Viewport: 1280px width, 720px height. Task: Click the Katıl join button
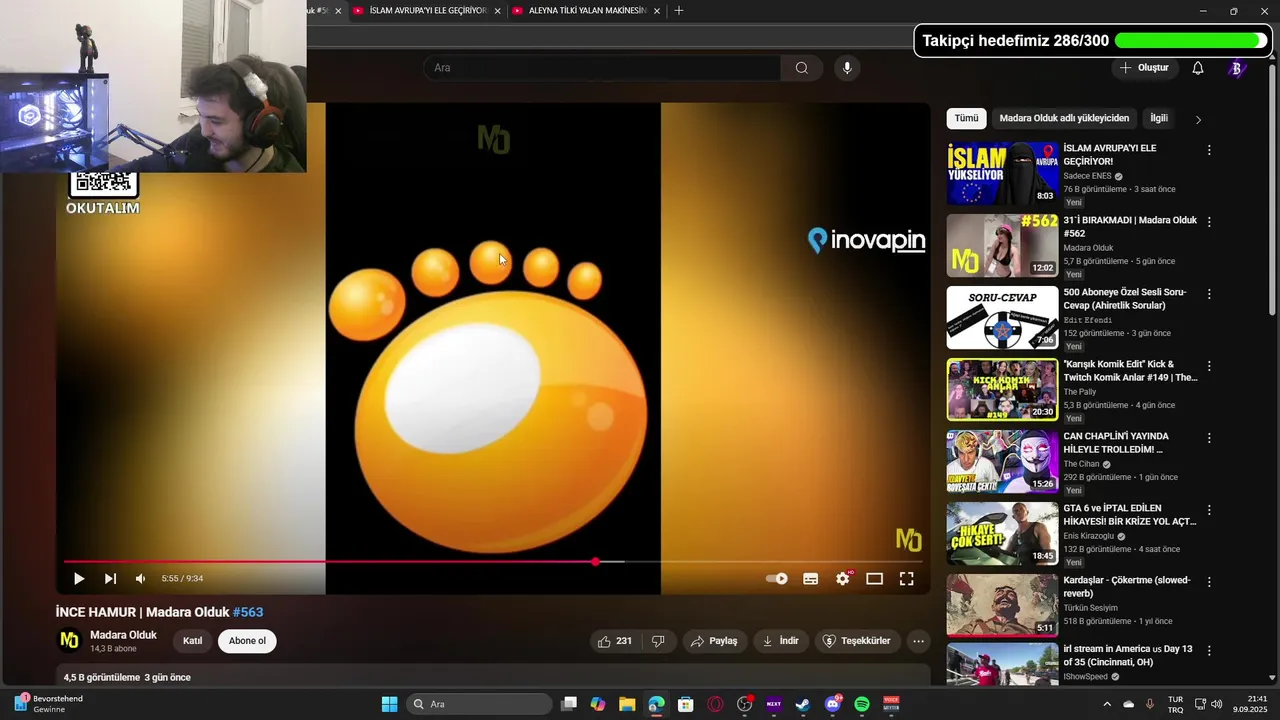192,641
